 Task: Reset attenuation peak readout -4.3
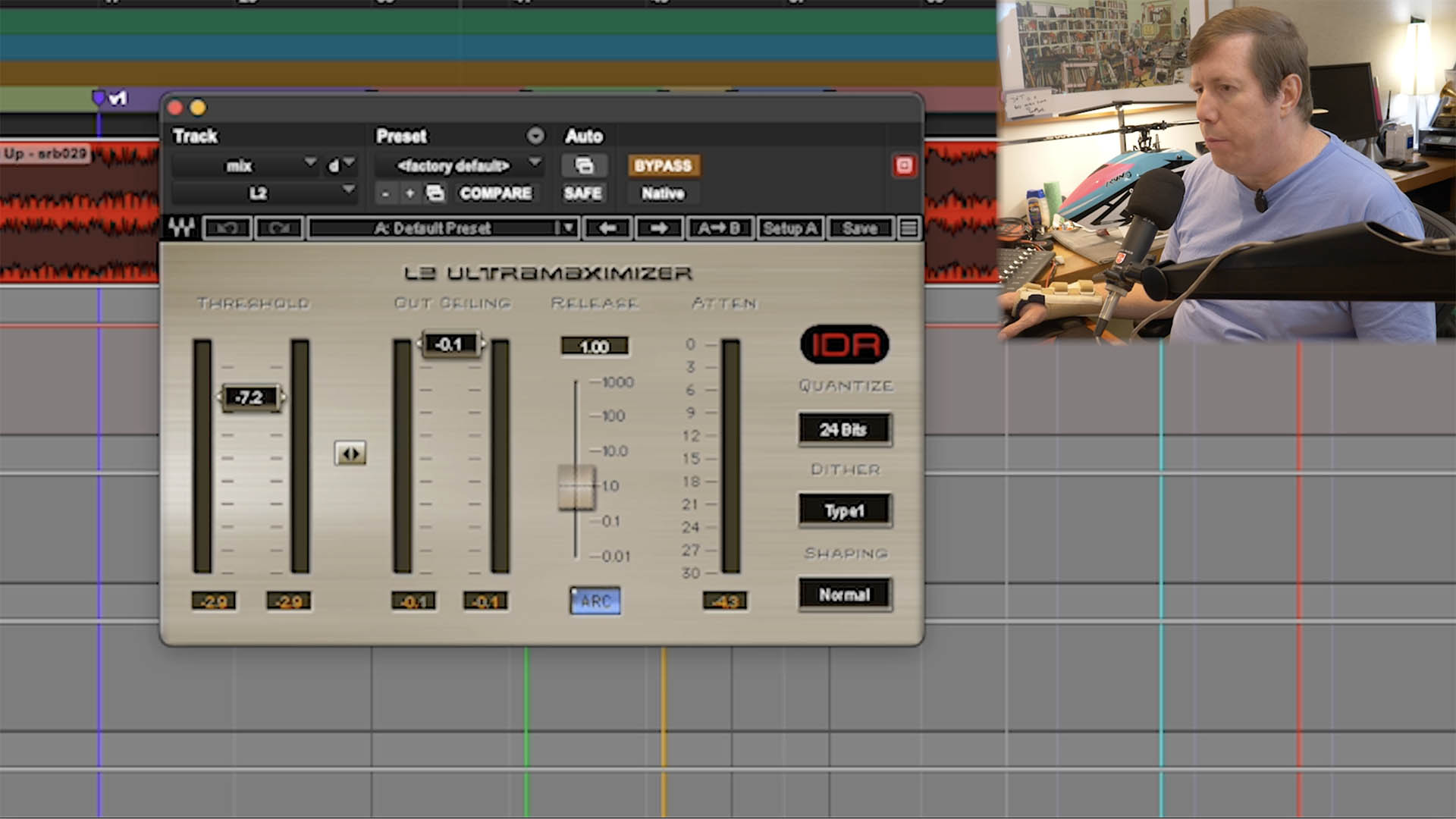pyautogui.click(x=726, y=602)
